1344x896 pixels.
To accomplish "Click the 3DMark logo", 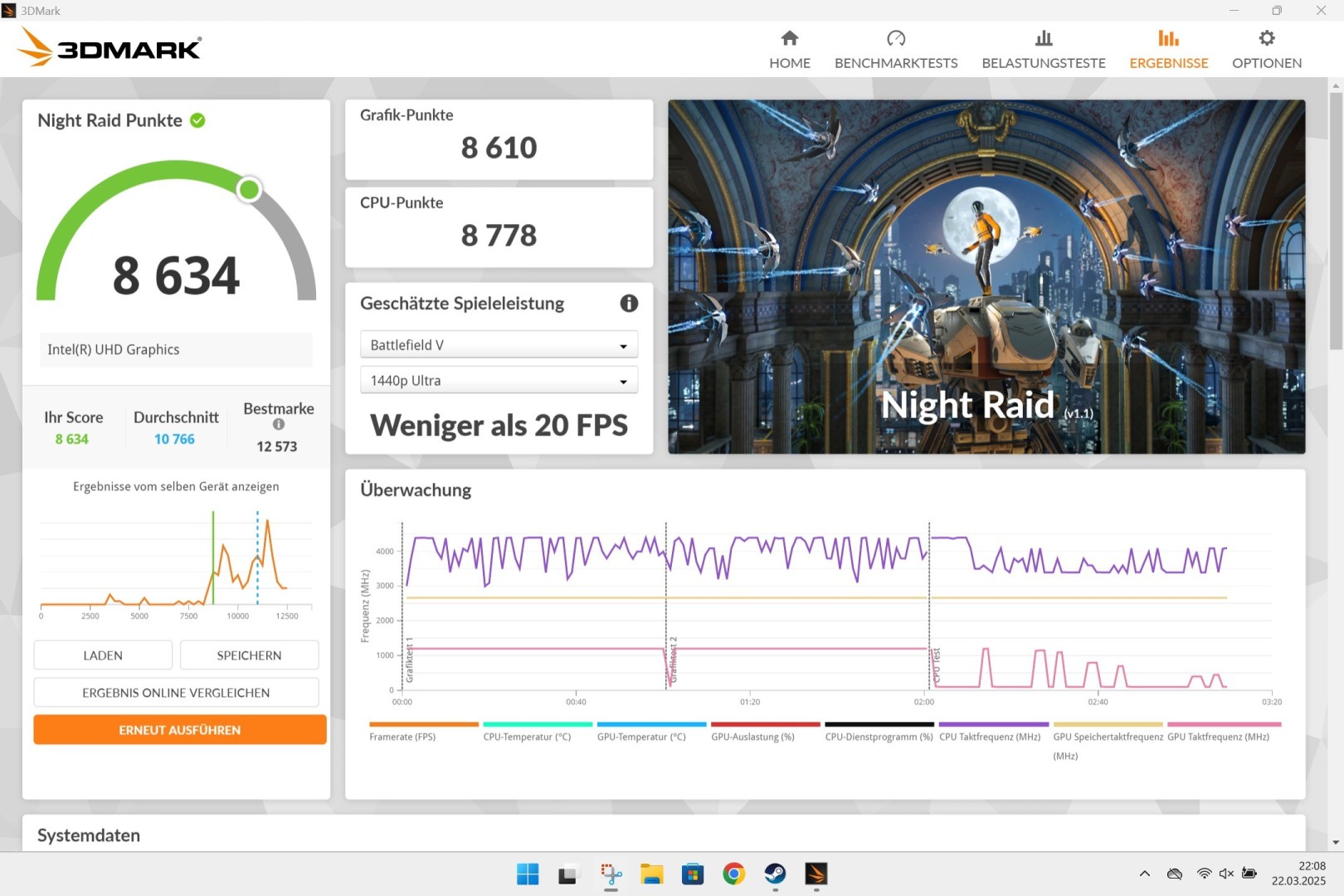I will (110, 47).
